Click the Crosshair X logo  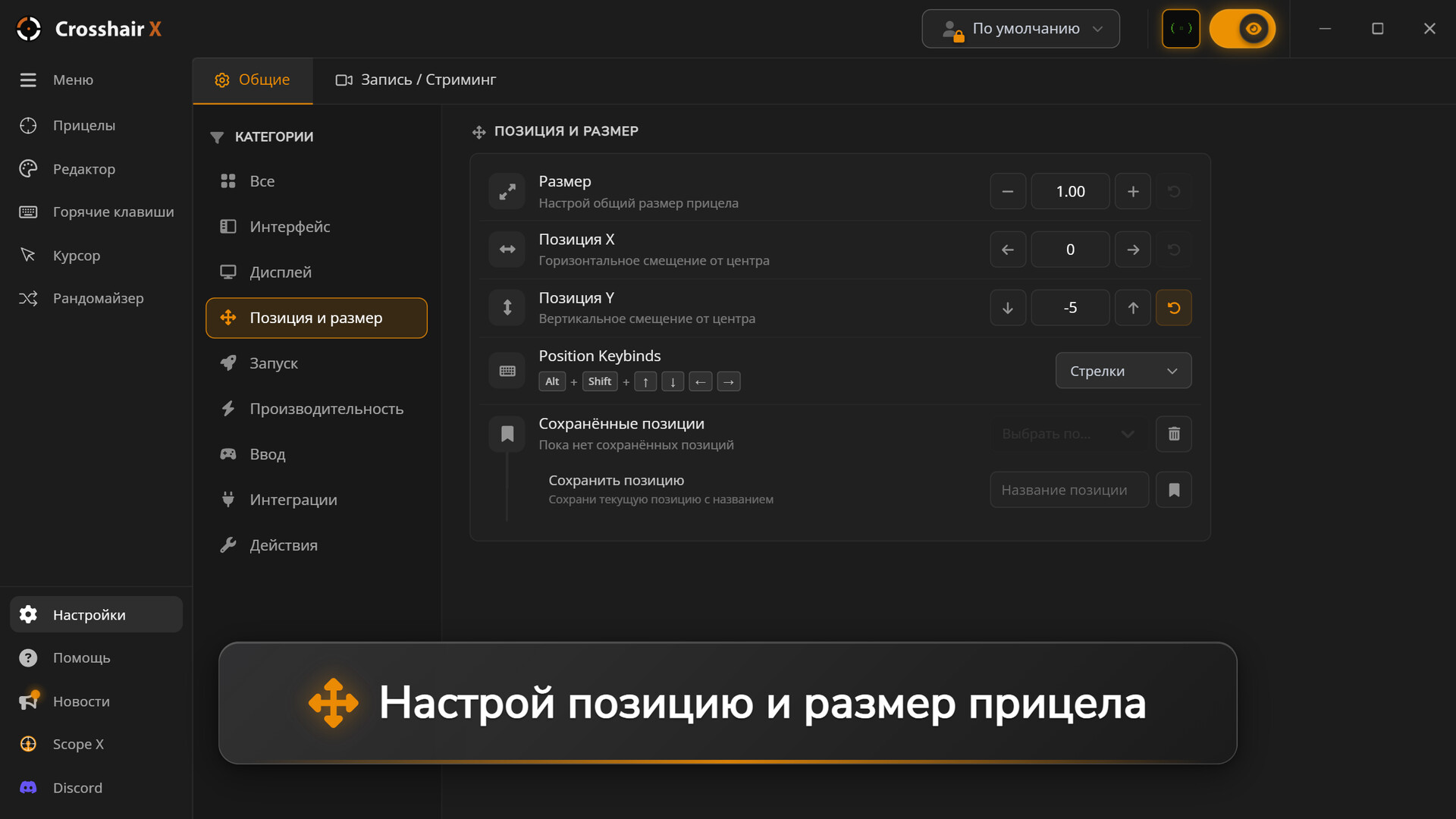[89, 29]
